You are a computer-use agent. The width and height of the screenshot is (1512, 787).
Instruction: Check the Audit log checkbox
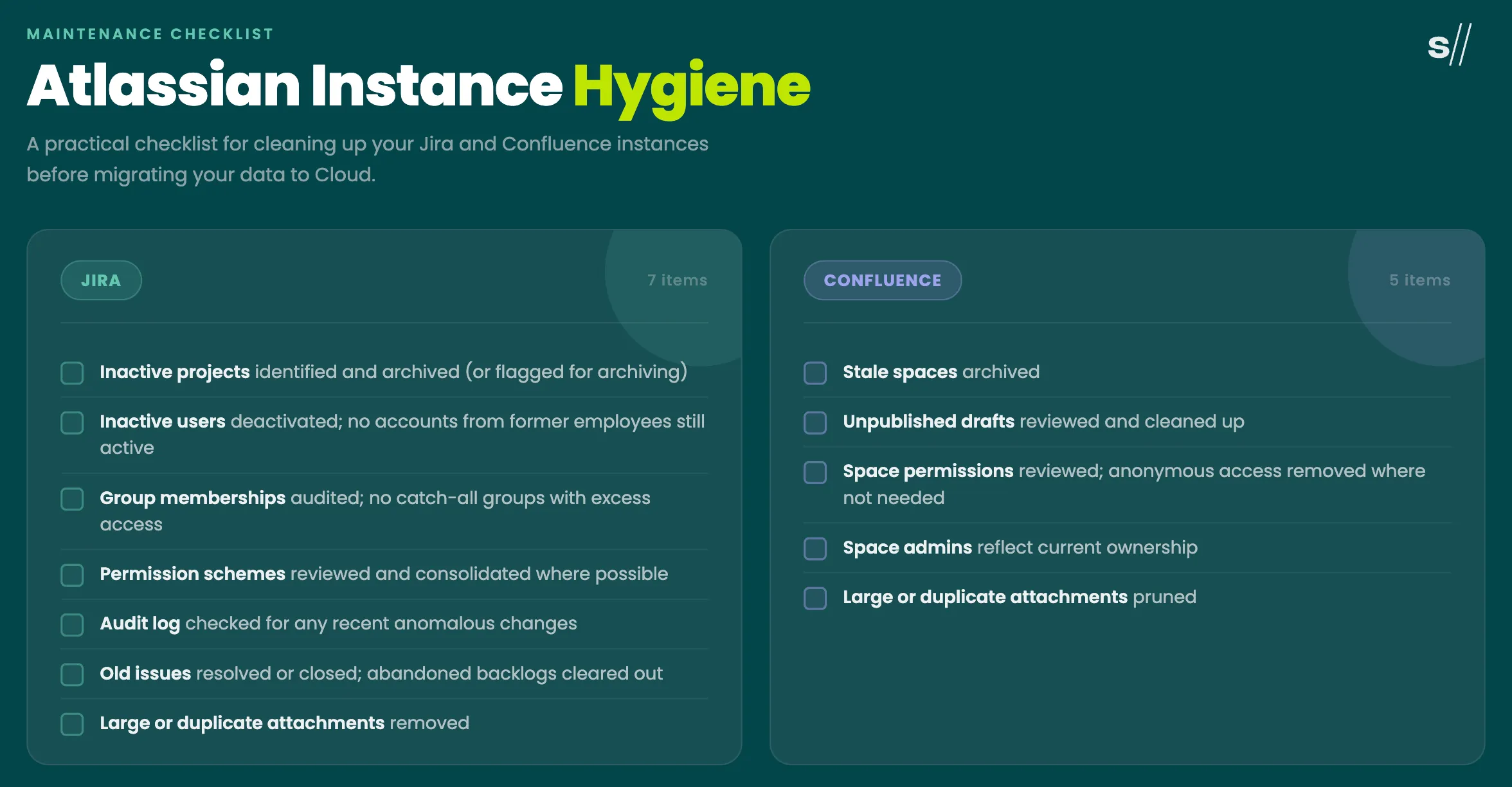pos(72,624)
